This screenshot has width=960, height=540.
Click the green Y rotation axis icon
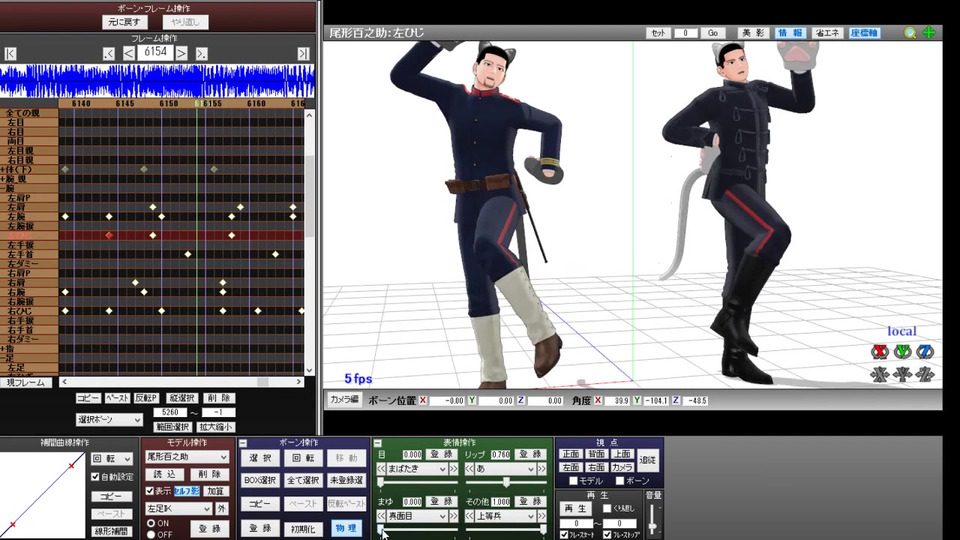tap(902, 351)
